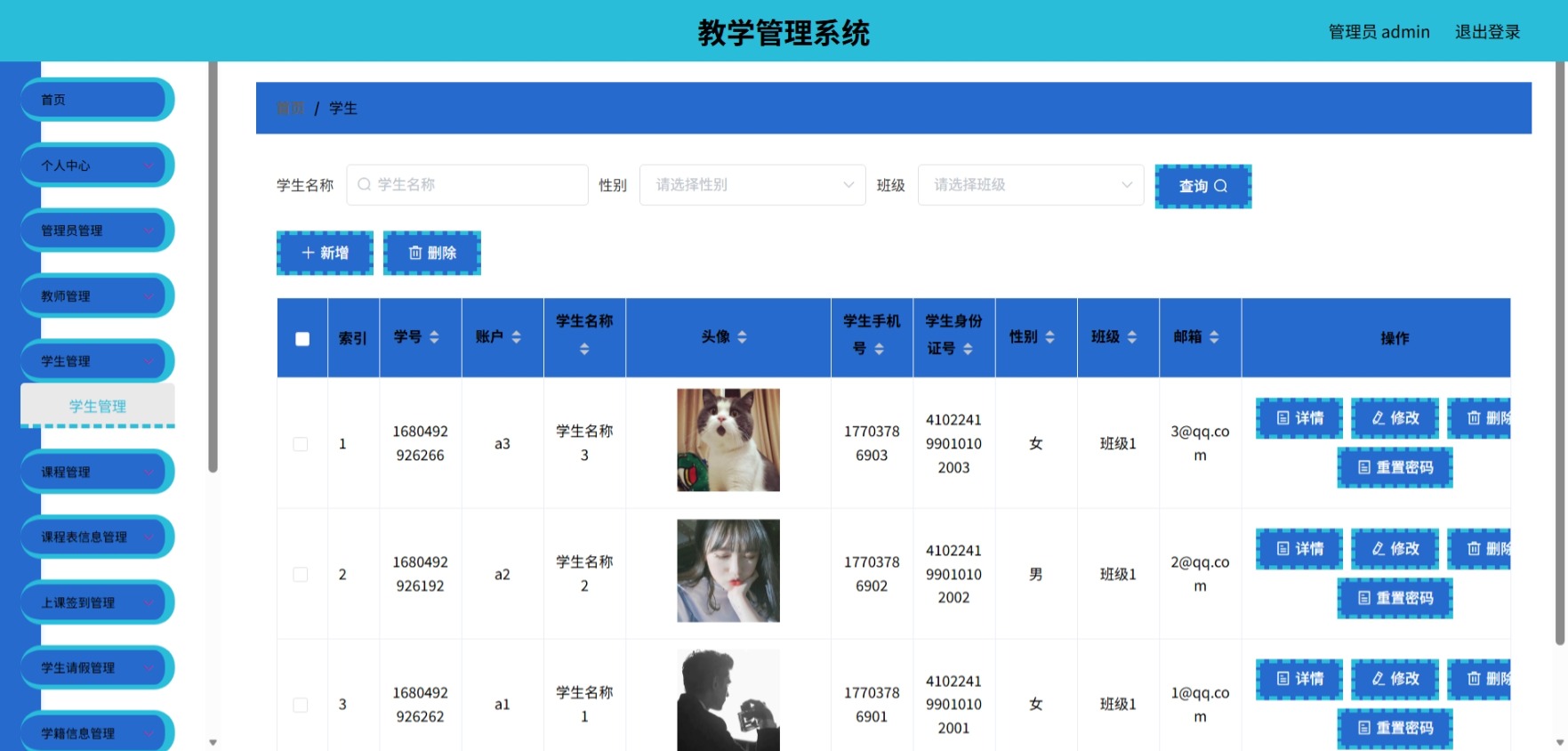
Task: Click student number 1680492926192
Action: [x=420, y=574]
